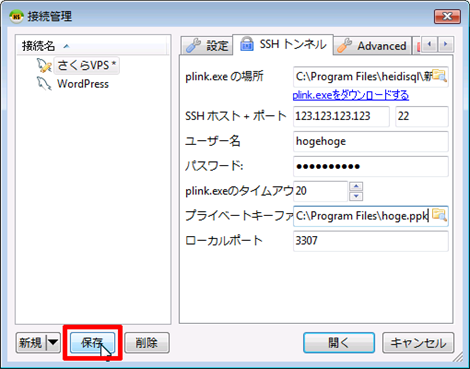The width and height of the screenshot is (470, 369).
Task: Click the ユーザー名 field with hogehoge
Action: (x=371, y=141)
